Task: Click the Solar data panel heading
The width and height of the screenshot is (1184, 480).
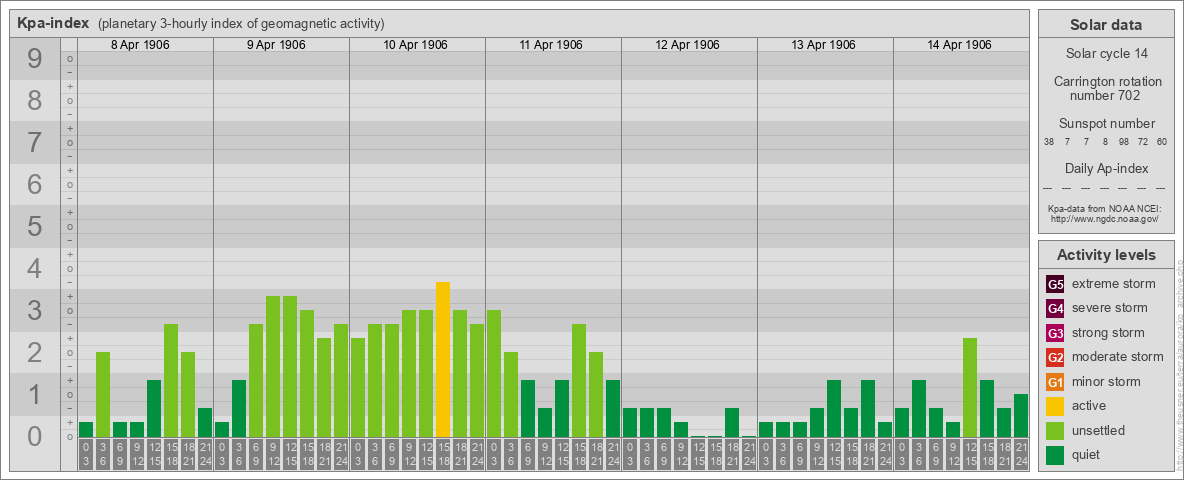Action: pyautogui.click(x=1105, y=25)
